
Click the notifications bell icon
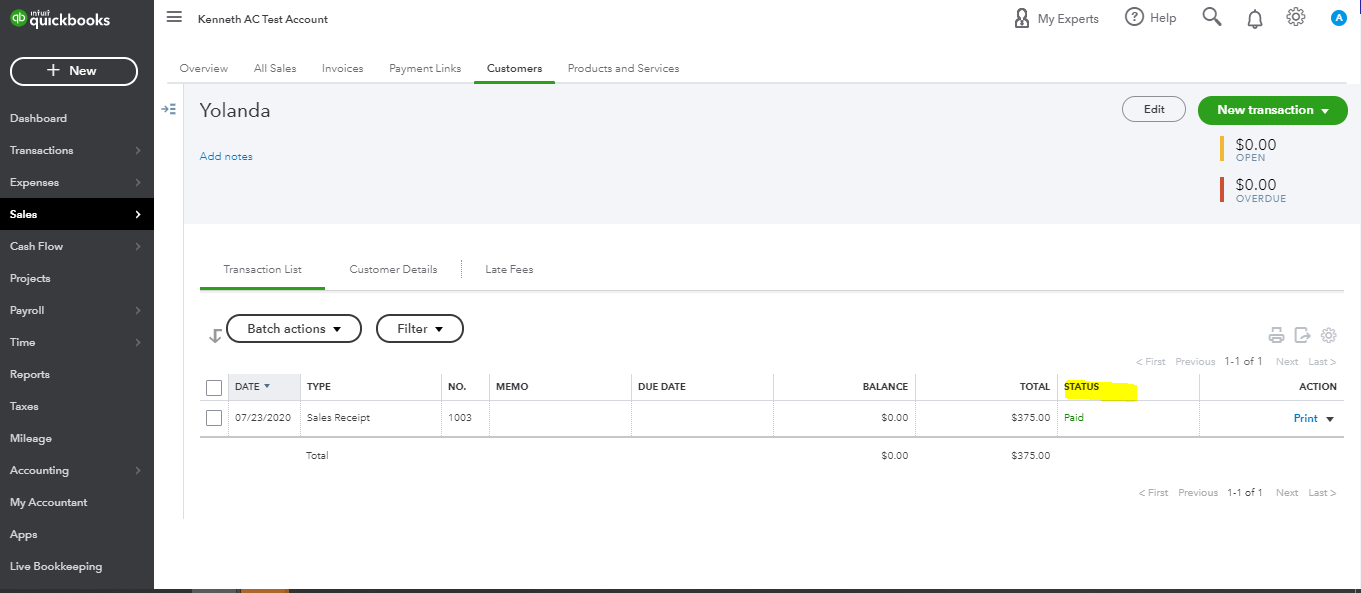[x=1255, y=18]
